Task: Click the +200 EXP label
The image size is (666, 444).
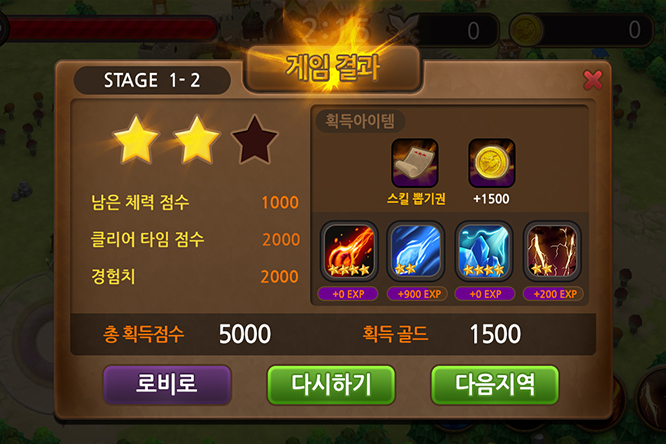Action: pos(553,294)
